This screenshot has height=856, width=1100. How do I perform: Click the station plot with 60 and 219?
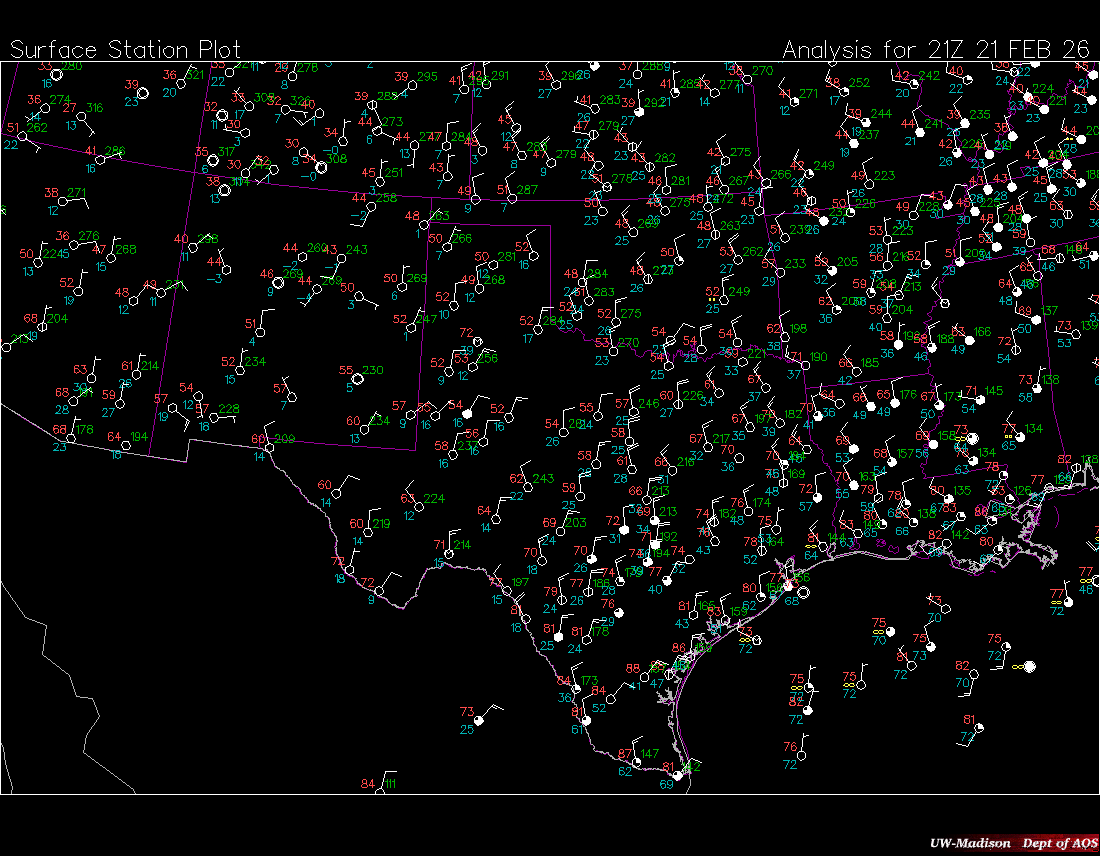point(370,530)
